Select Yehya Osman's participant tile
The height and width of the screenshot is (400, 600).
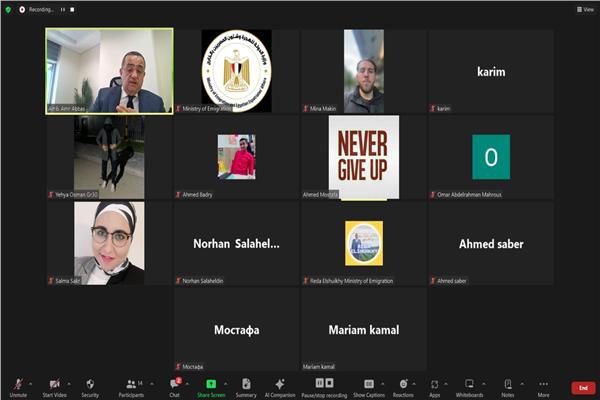coord(109,157)
